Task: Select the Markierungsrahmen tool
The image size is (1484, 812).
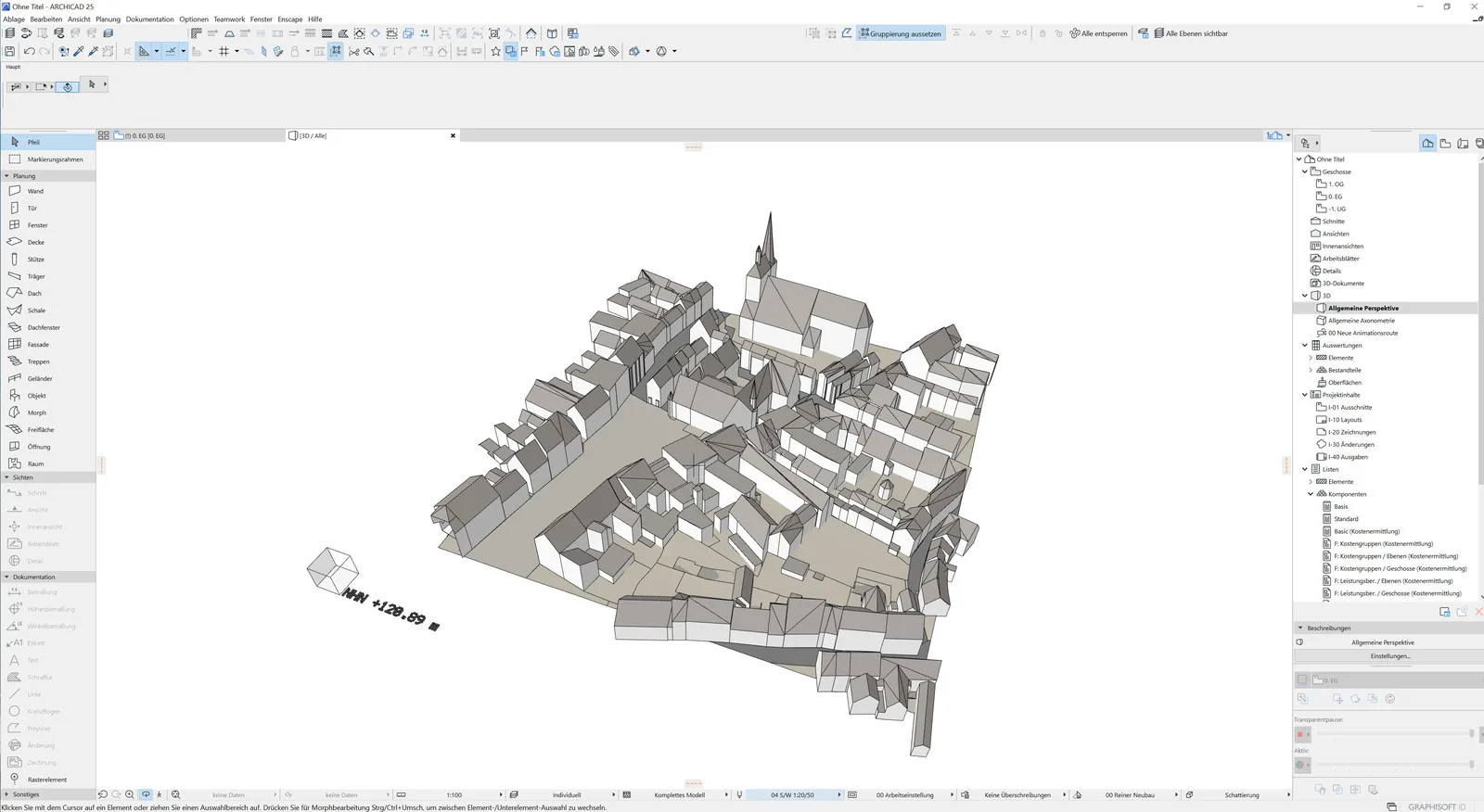Action: (x=48, y=159)
